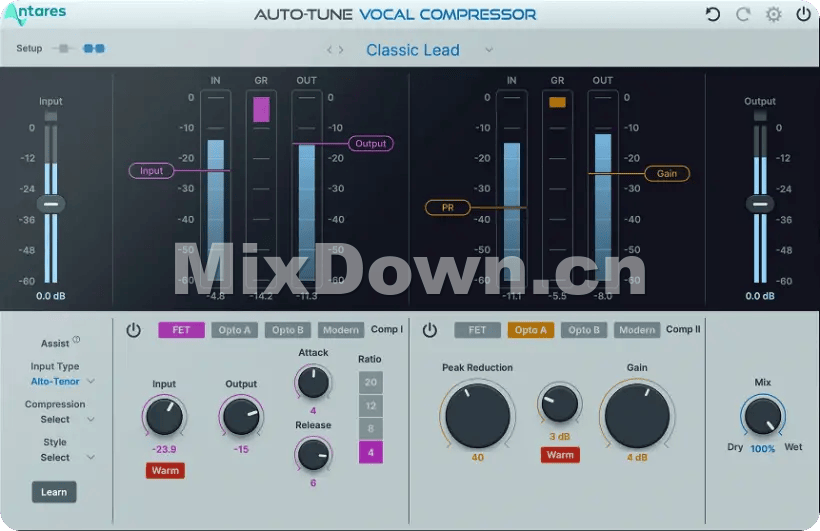The image size is (820, 531).
Task: Click the Attack knob
Action: tap(313, 382)
